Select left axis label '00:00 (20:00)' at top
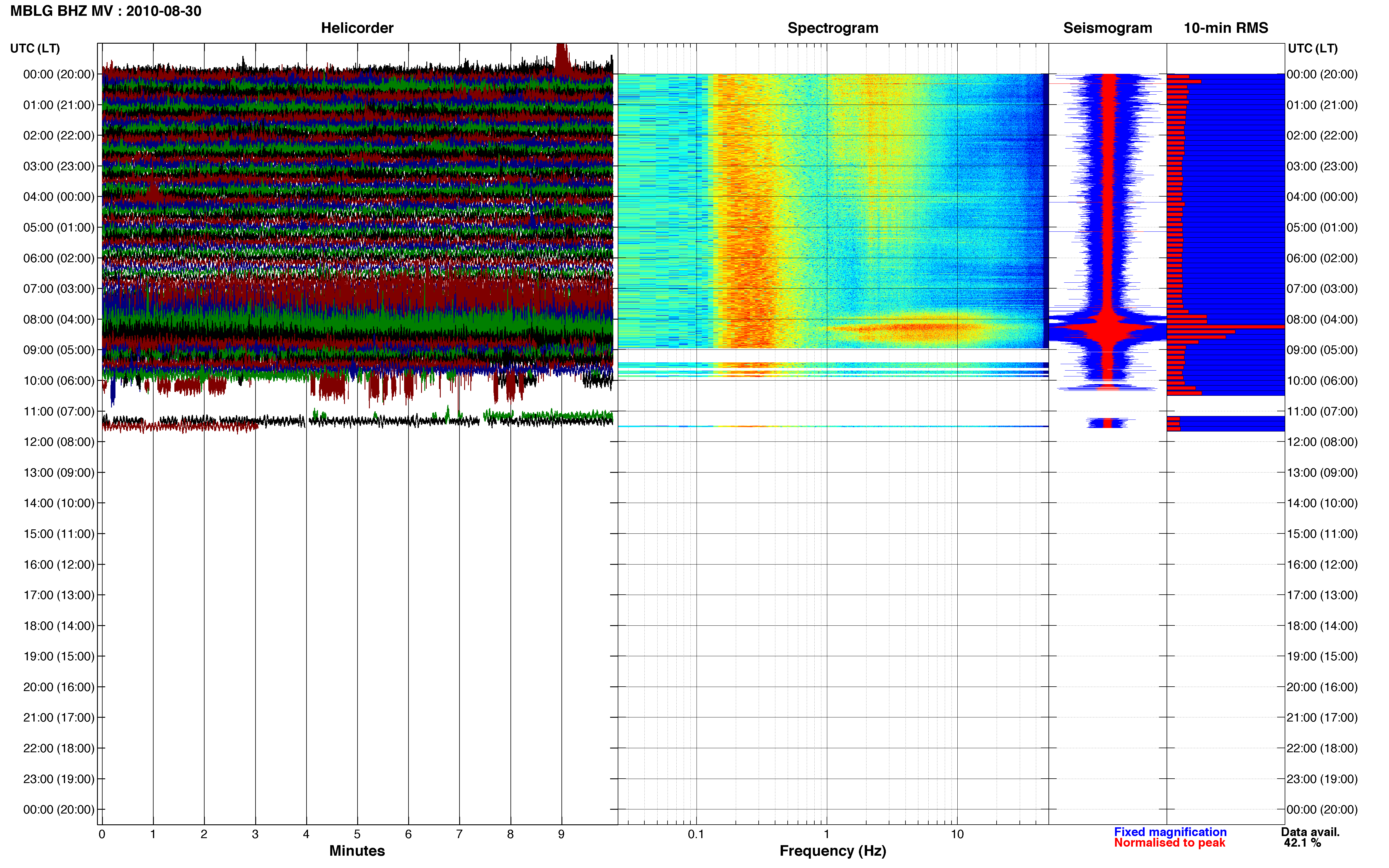 click(x=59, y=74)
